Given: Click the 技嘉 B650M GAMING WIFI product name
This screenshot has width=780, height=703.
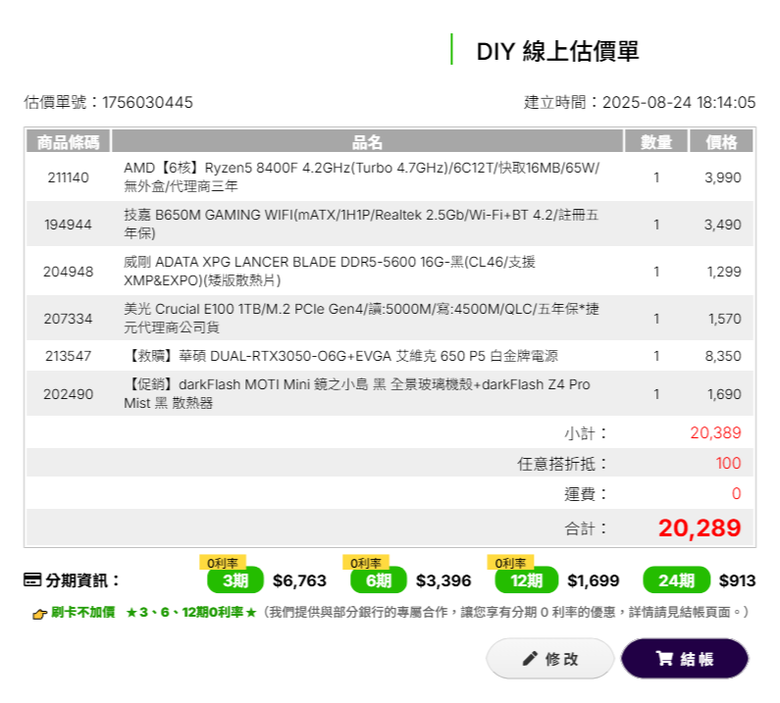Looking at the screenshot, I should point(361,224).
